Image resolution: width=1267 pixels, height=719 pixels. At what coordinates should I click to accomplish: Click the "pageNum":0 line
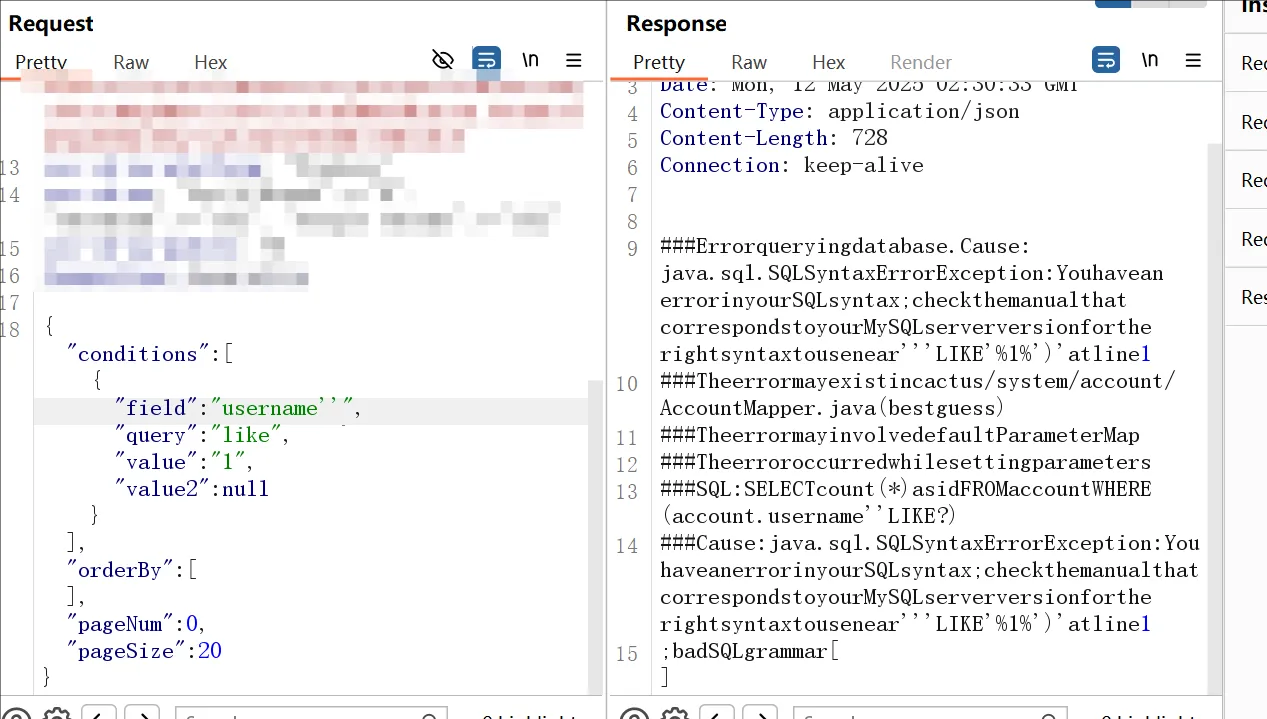[x=136, y=624]
